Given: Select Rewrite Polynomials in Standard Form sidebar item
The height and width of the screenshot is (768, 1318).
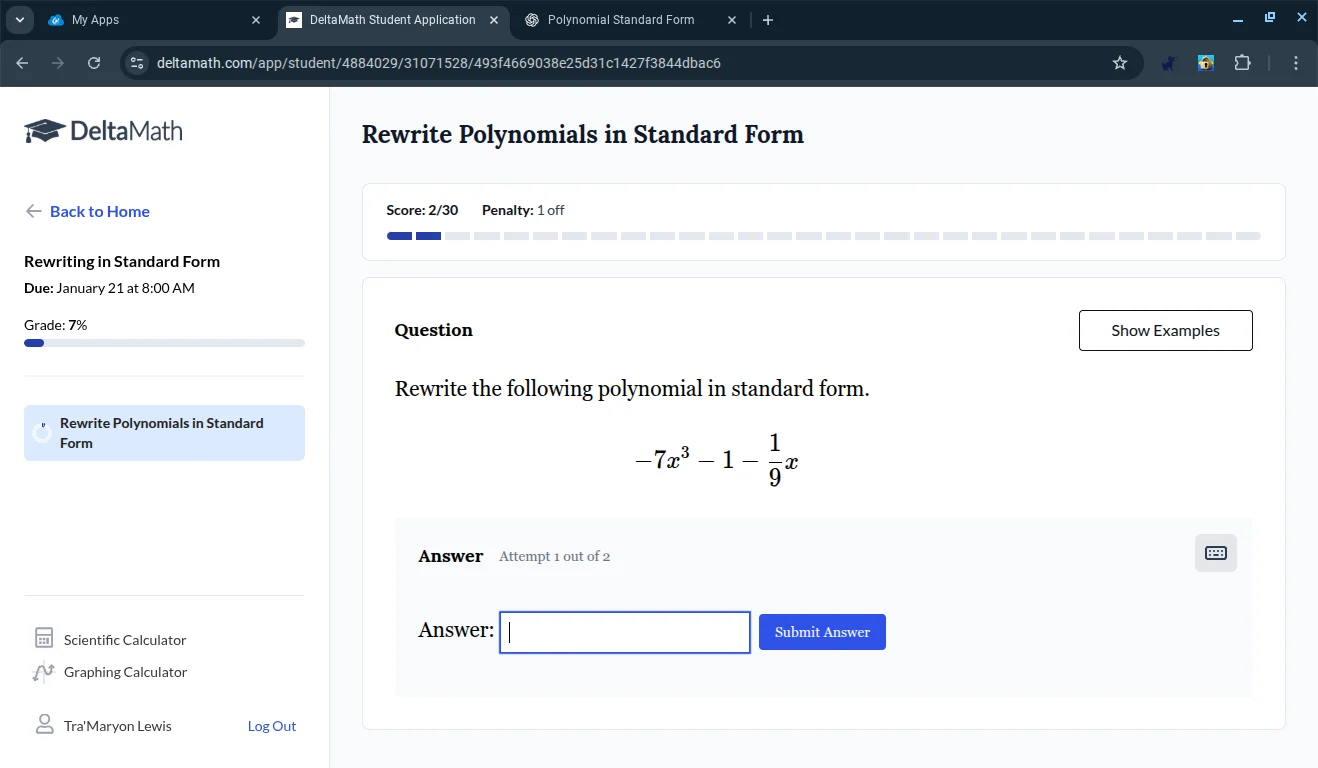Looking at the screenshot, I should pyautogui.click(x=164, y=433).
